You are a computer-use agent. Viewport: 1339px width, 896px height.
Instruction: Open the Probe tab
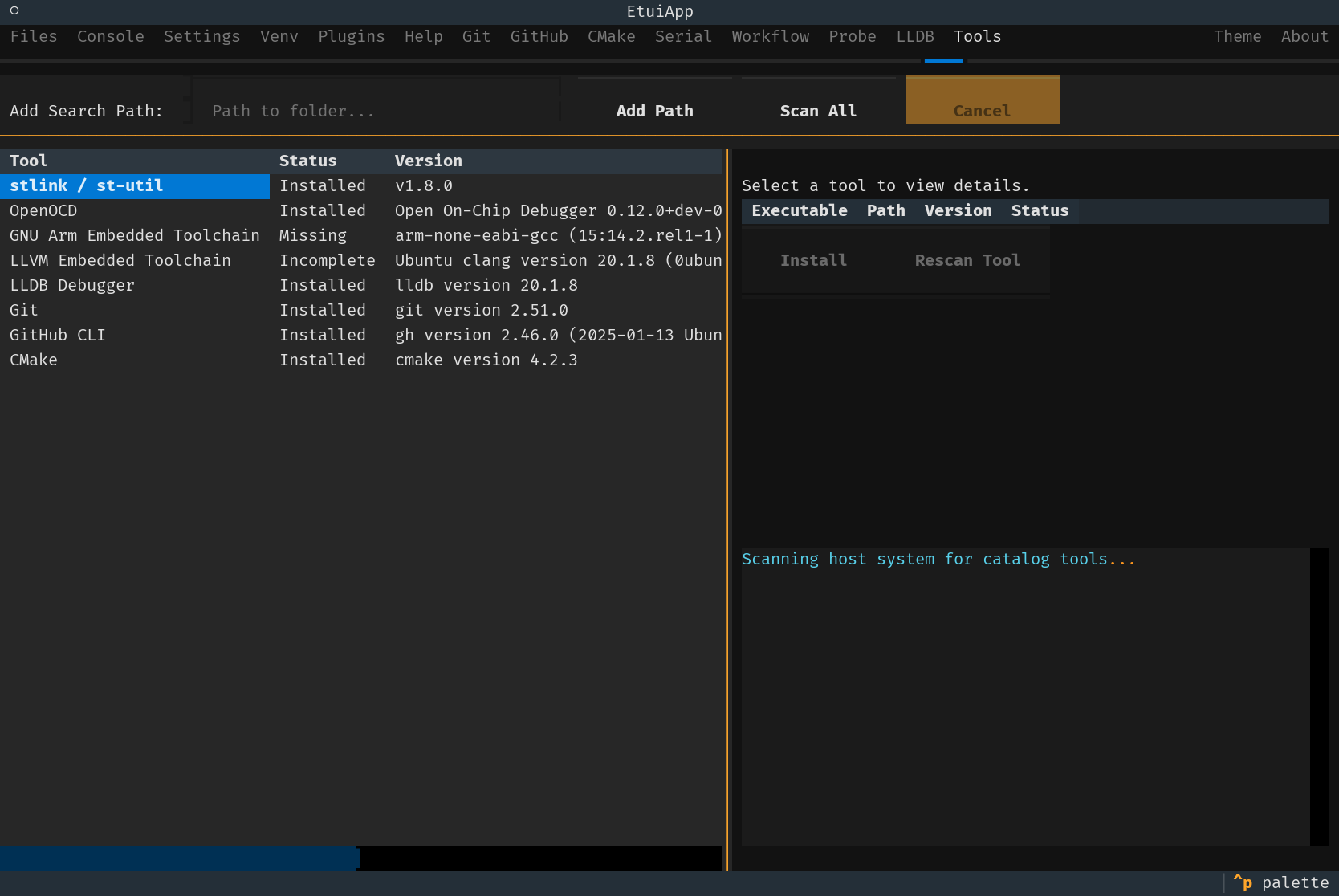[853, 36]
